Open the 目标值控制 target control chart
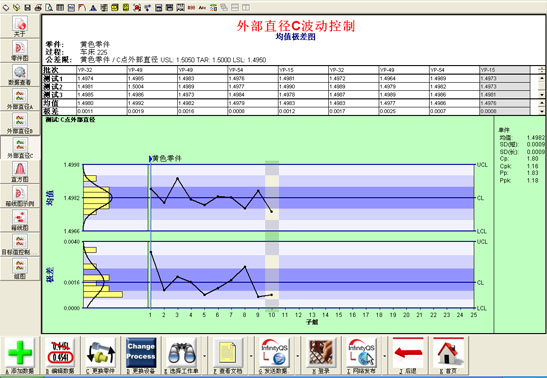The height and width of the screenshot is (378, 547). pyautogui.click(x=20, y=244)
